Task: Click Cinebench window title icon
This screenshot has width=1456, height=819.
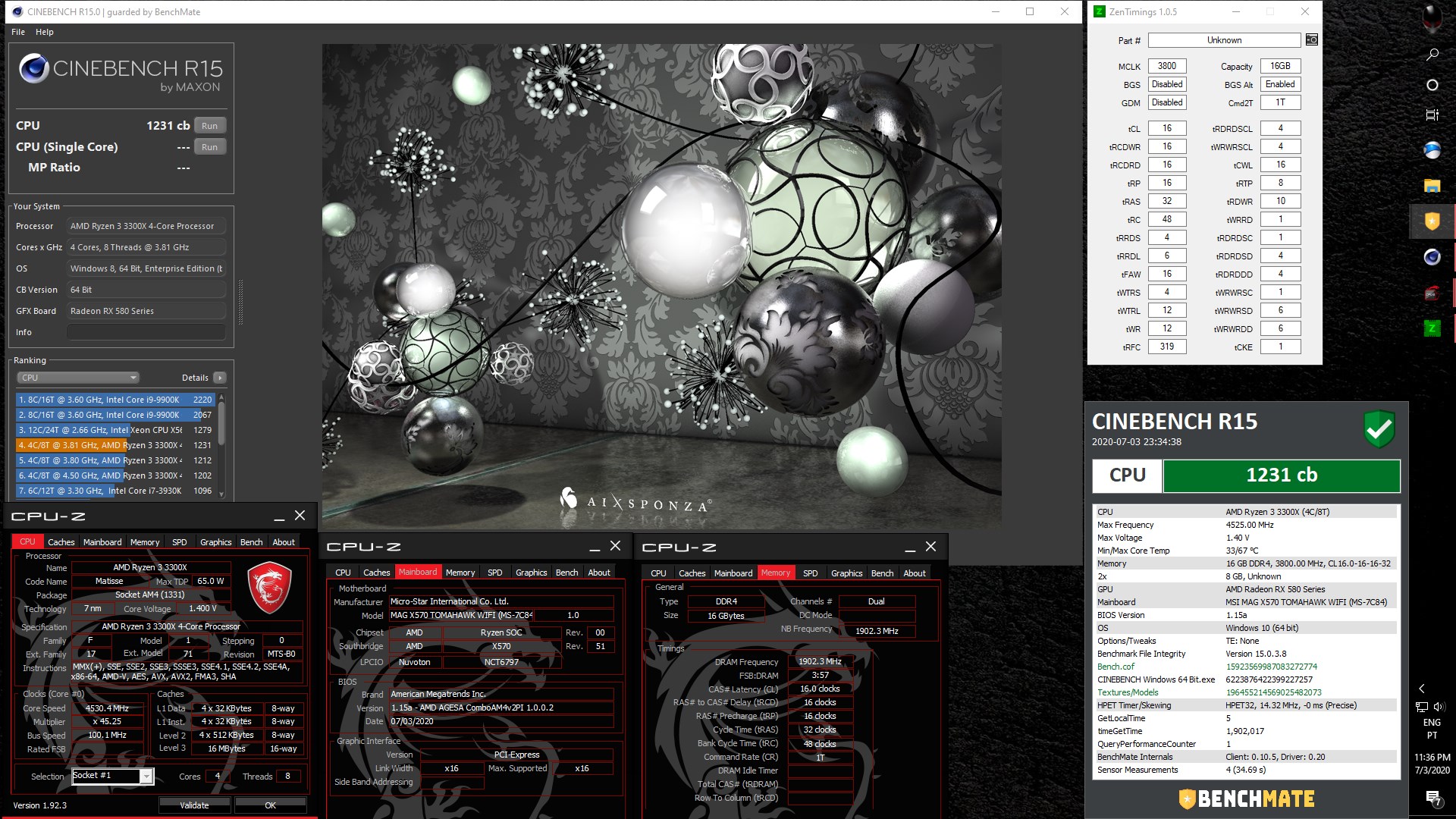Action: coord(17,11)
